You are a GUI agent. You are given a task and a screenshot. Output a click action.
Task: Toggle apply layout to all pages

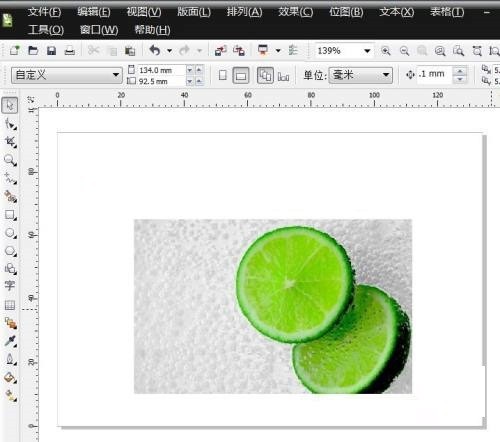click(x=265, y=75)
